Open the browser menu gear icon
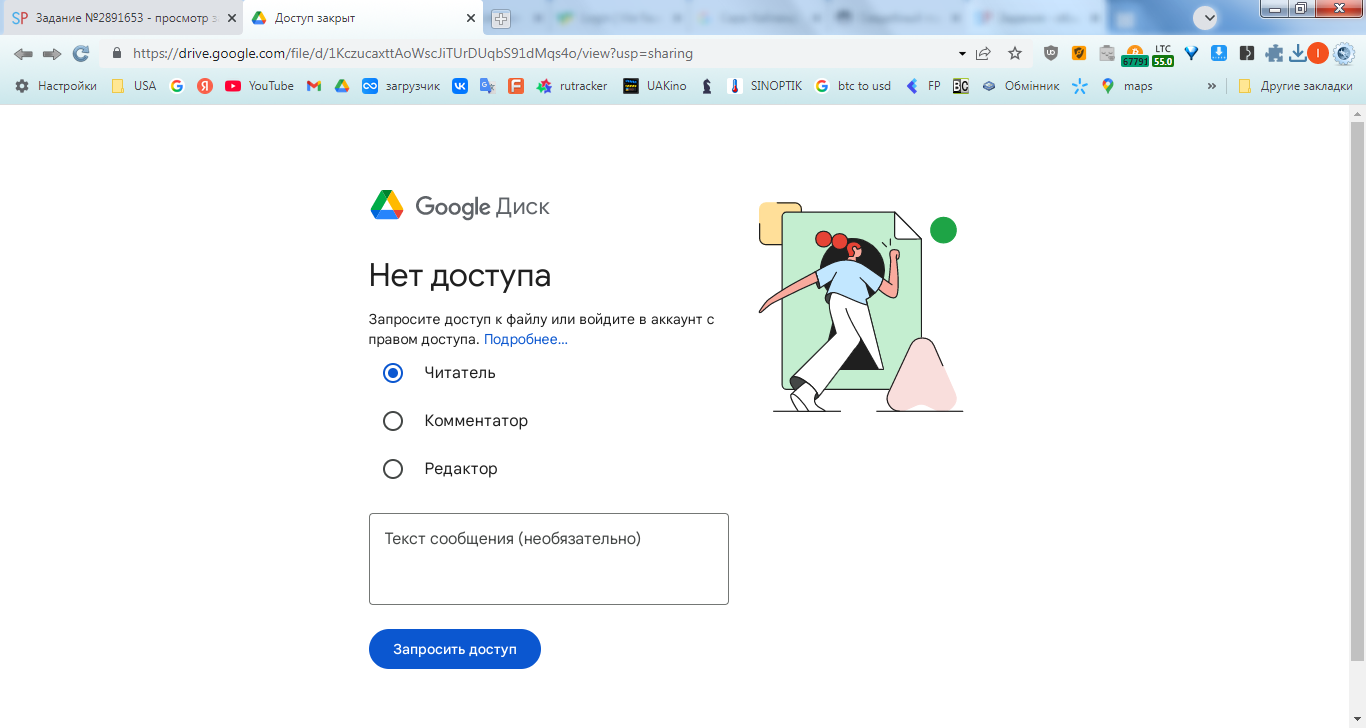 [x=1342, y=53]
